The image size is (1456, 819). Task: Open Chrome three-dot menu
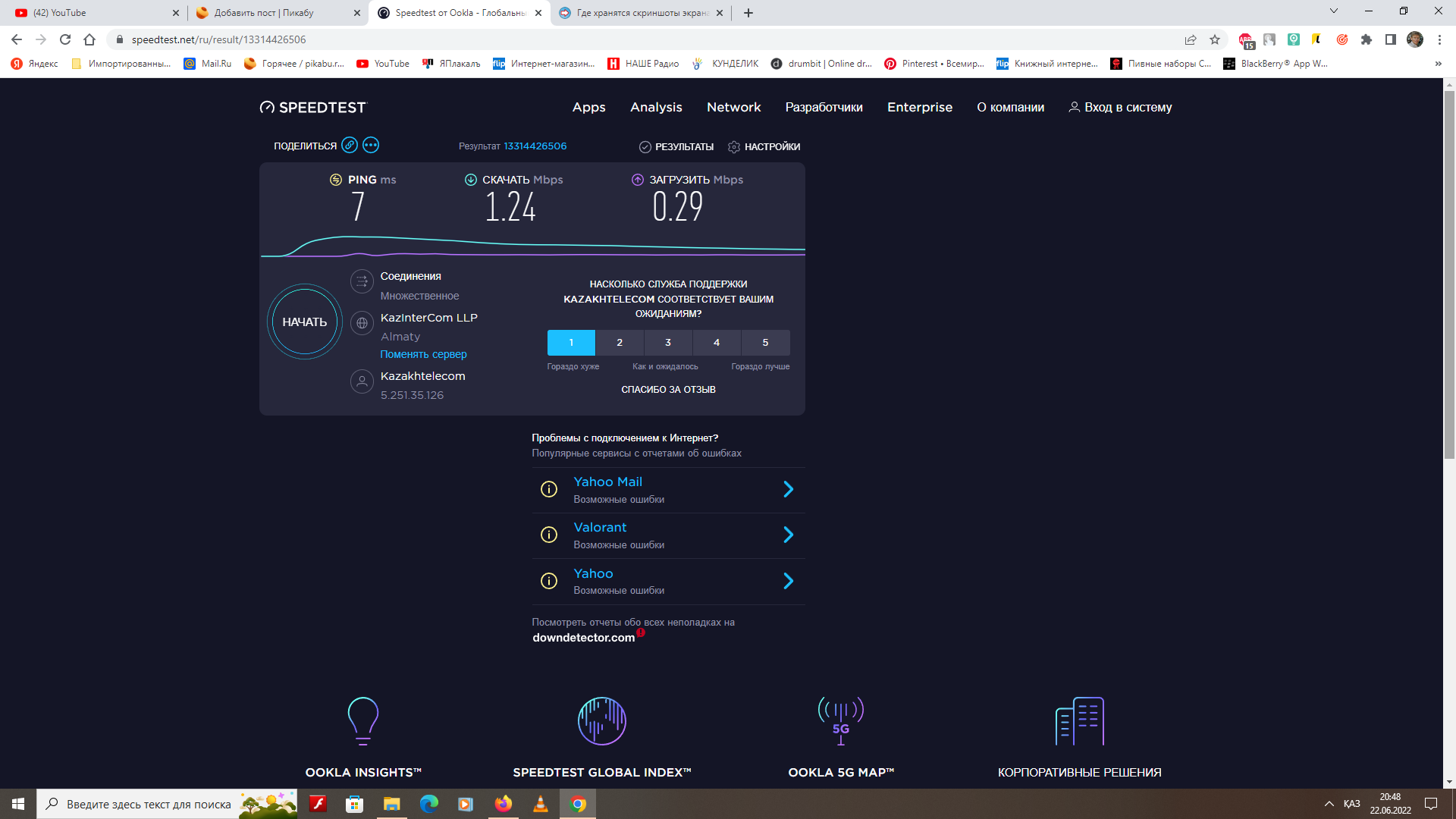(1439, 39)
